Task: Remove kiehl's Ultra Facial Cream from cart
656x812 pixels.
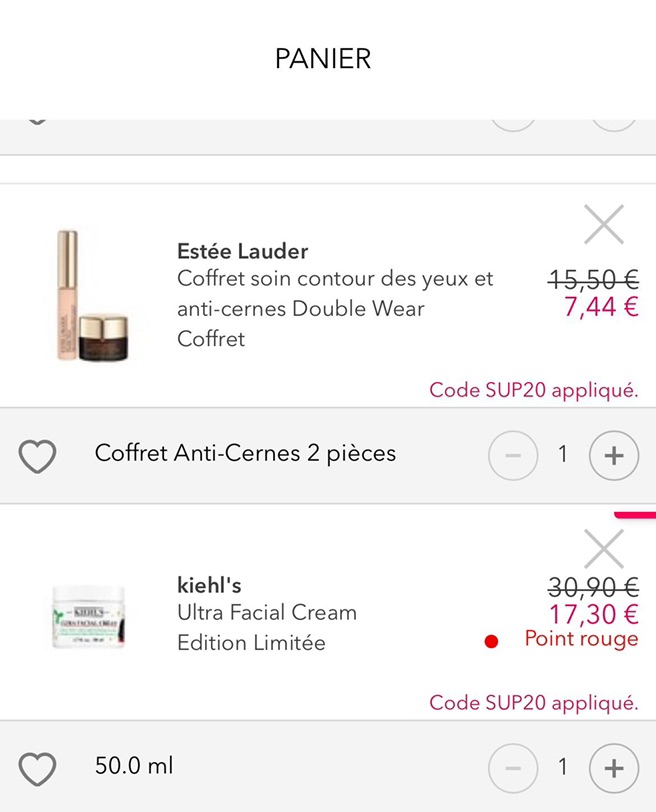Action: pyautogui.click(x=604, y=549)
